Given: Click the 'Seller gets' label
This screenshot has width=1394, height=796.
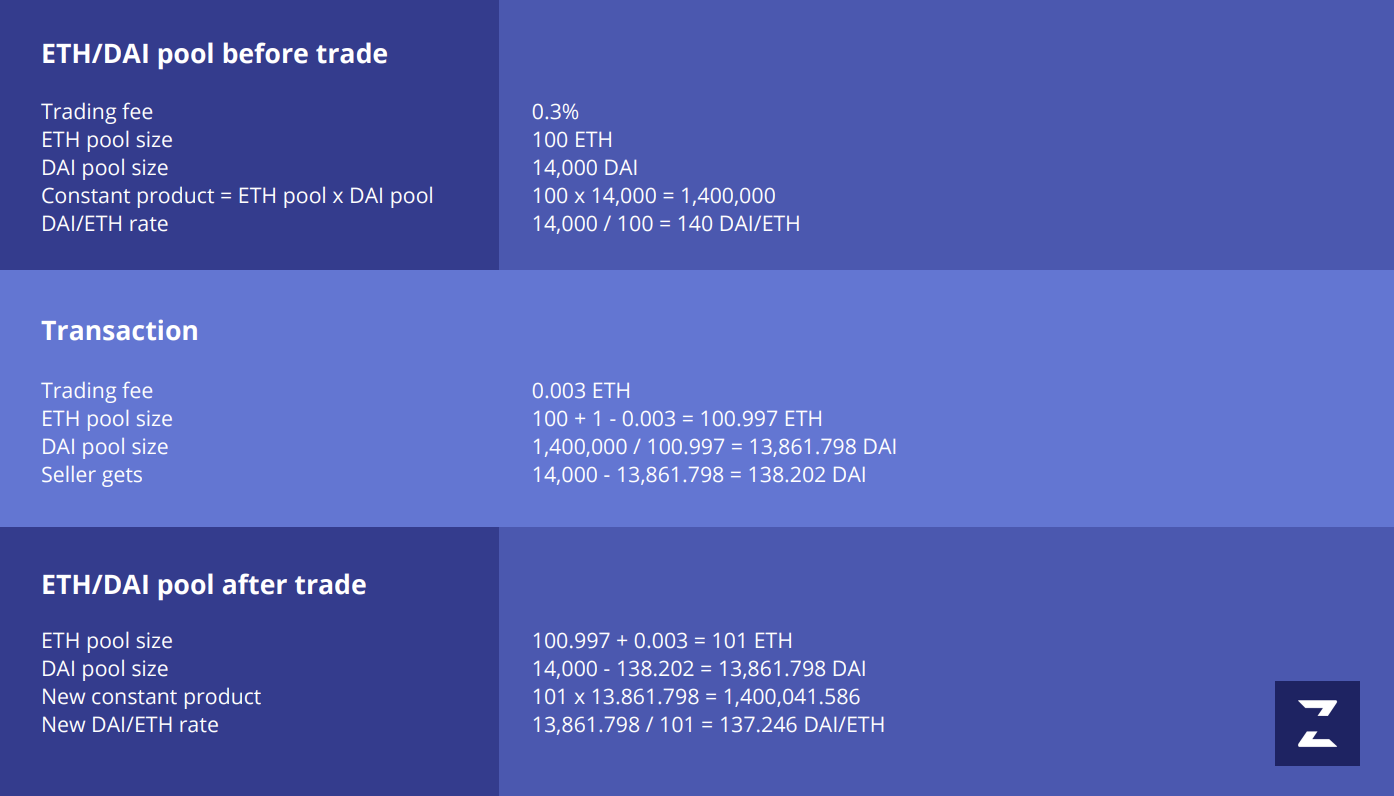Looking at the screenshot, I should coord(92,475).
